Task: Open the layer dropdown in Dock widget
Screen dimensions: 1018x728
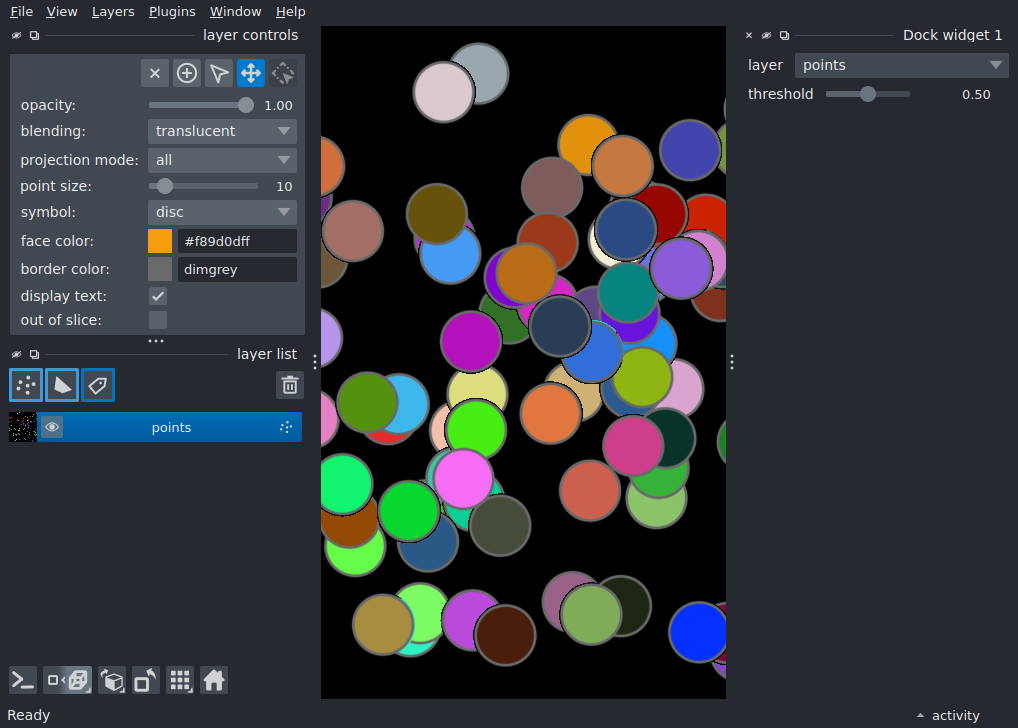Action: click(902, 65)
